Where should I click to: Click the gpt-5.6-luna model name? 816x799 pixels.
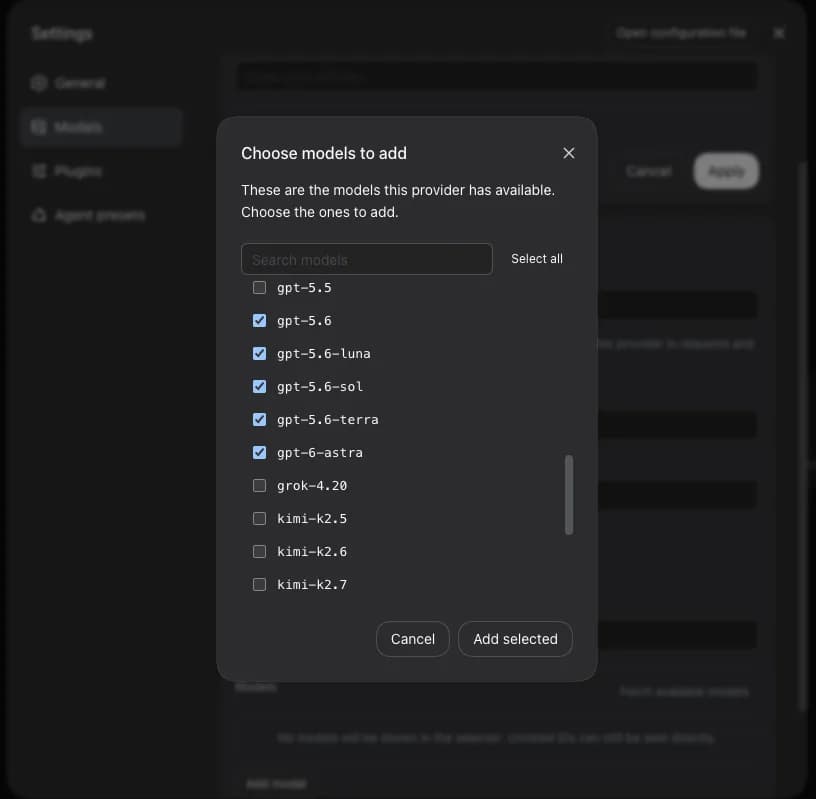pyautogui.click(x=324, y=354)
